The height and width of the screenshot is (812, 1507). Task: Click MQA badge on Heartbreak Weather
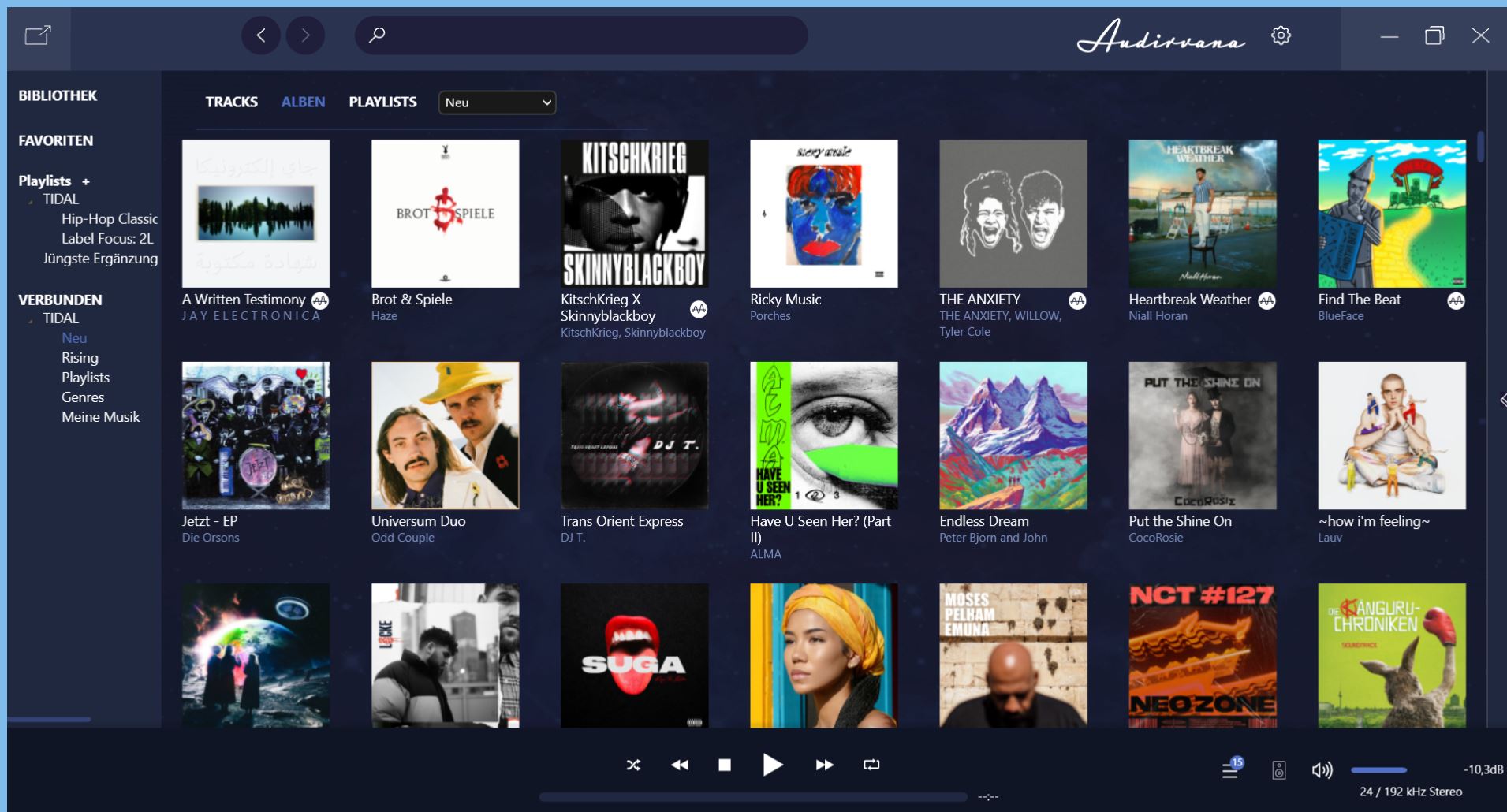1266,300
